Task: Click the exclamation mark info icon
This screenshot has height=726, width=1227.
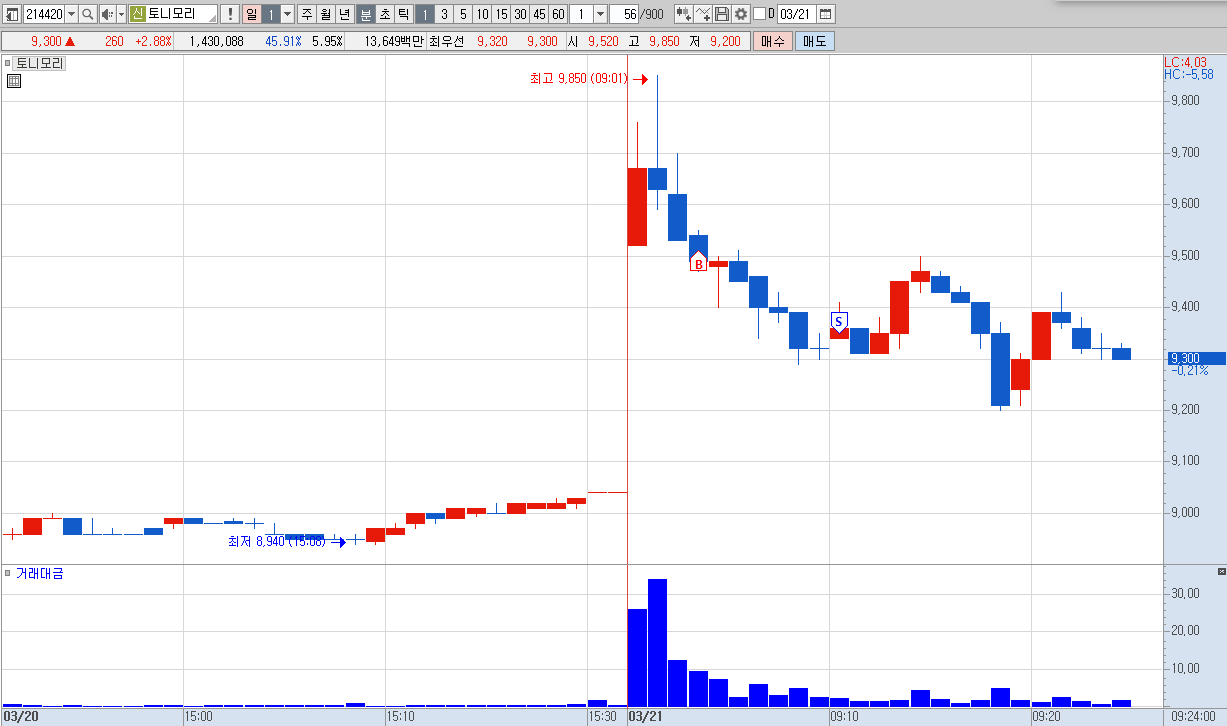Action: 230,14
